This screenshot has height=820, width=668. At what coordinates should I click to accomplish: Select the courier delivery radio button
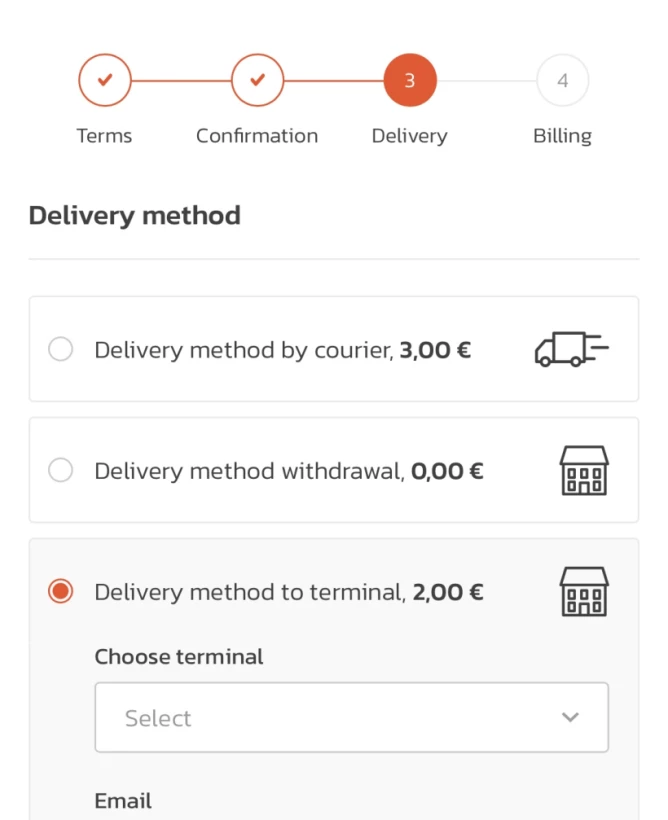coord(61,349)
